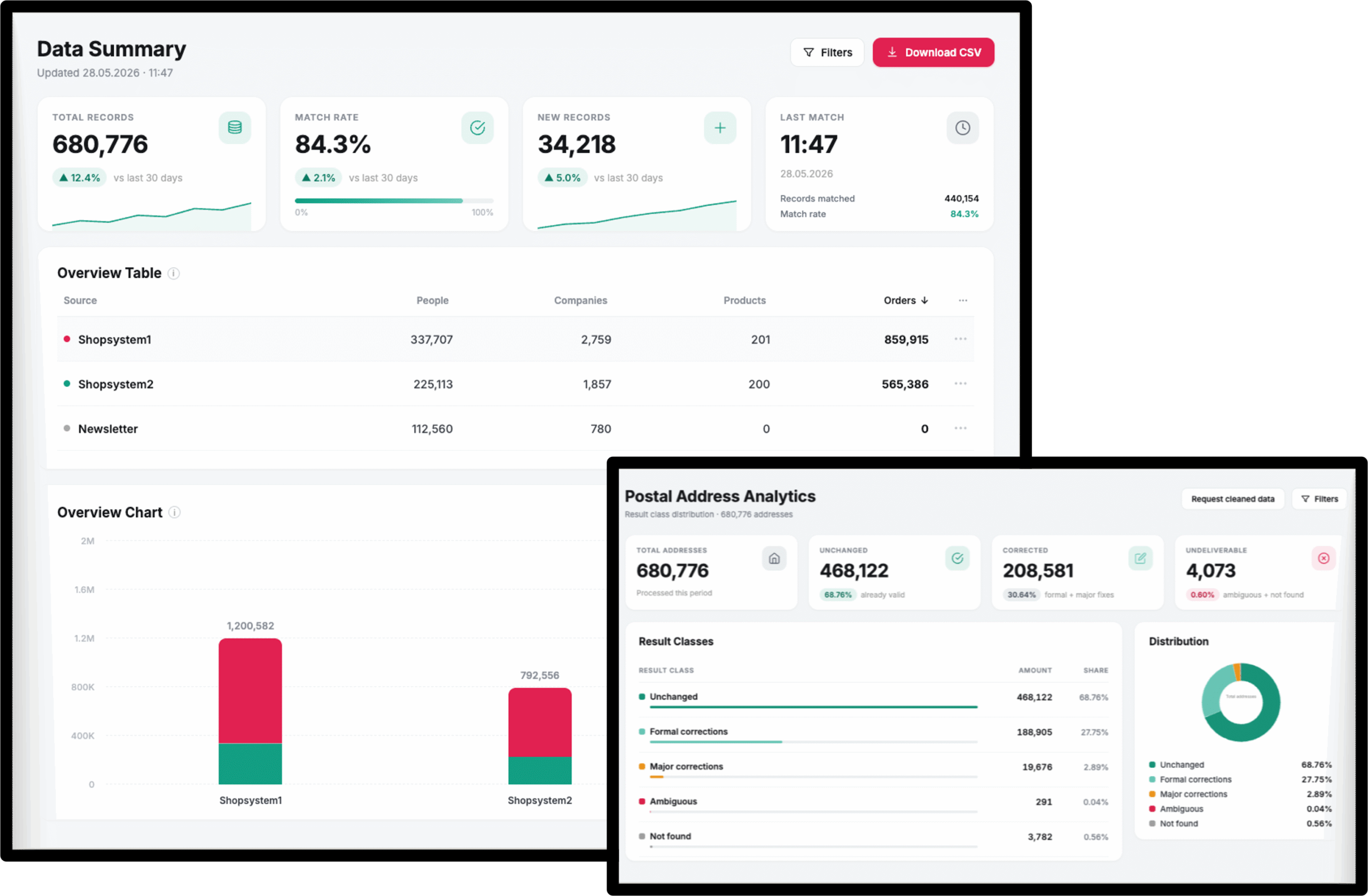Image resolution: width=1368 pixels, height=896 pixels.
Task: Click the Corrected edit pencil icon
Action: [1140, 559]
